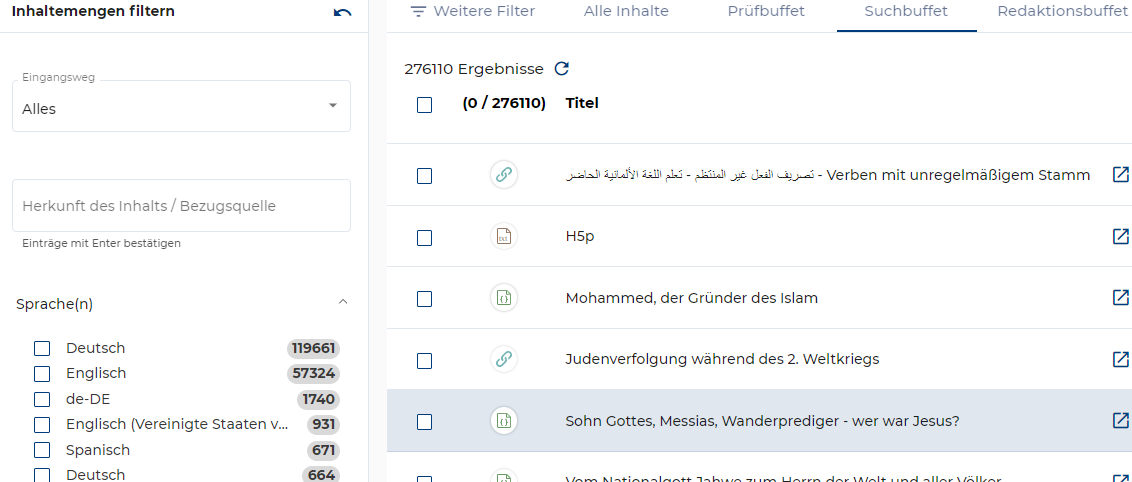Viewport: 1132px width, 482px height.
Task: Click the Herkunft des Inhalts input field
Action: click(181, 206)
